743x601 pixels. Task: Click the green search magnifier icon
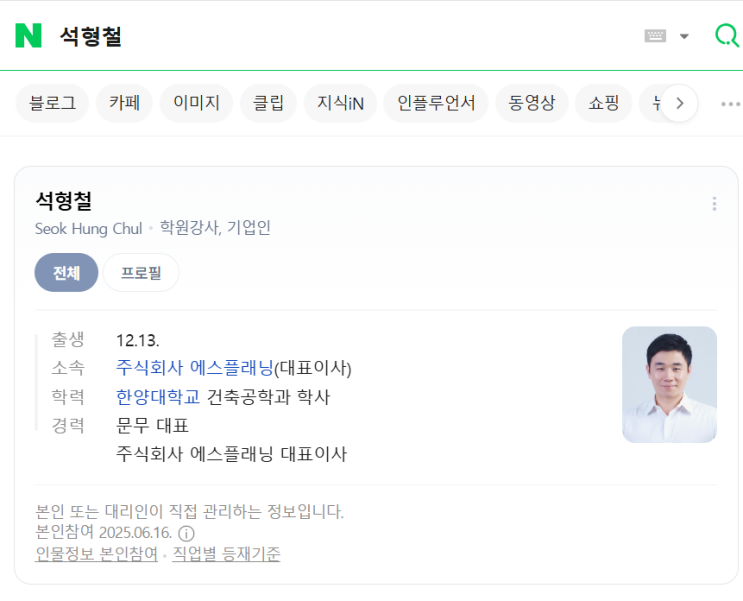(727, 36)
